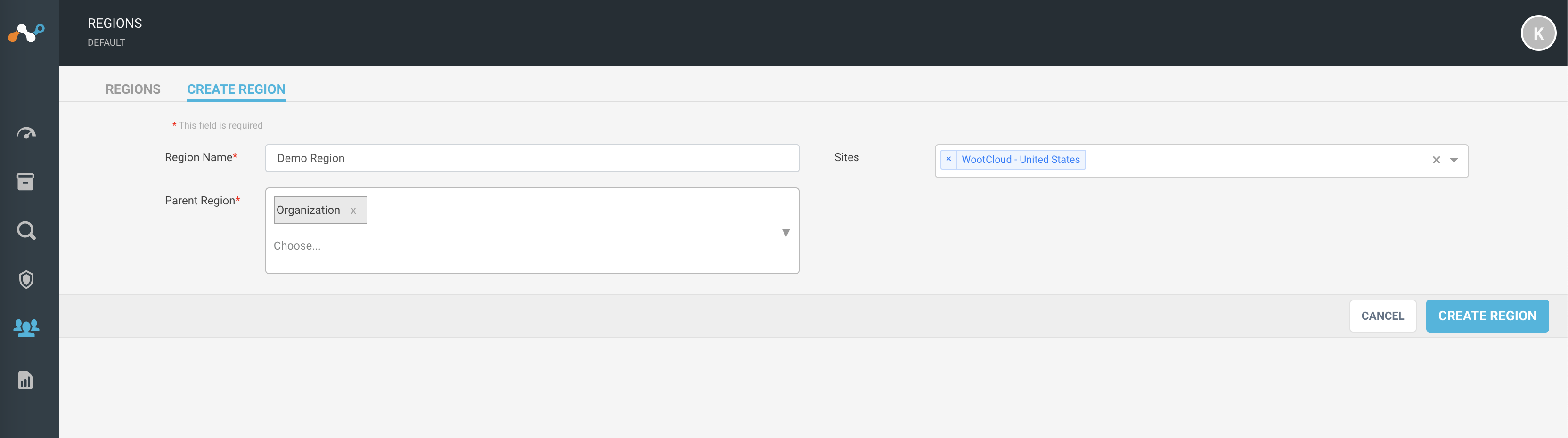
Task: Click the Region Name input field
Action: tap(532, 158)
